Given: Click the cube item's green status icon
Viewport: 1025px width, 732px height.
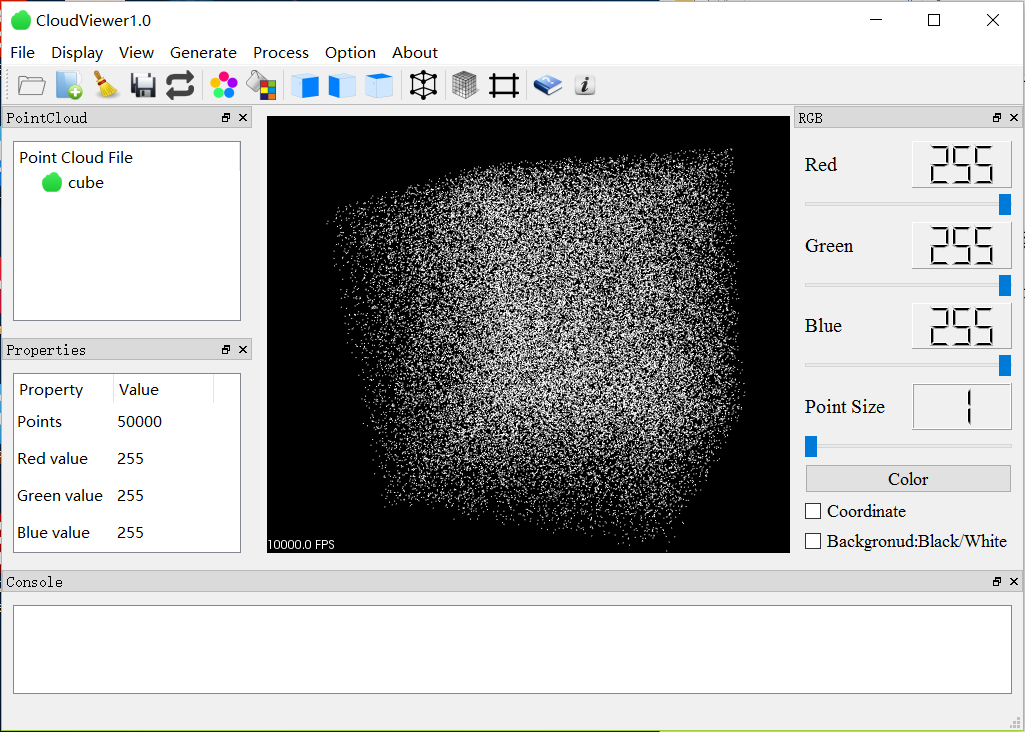Looking at the screenshot, I should [51, 182].
